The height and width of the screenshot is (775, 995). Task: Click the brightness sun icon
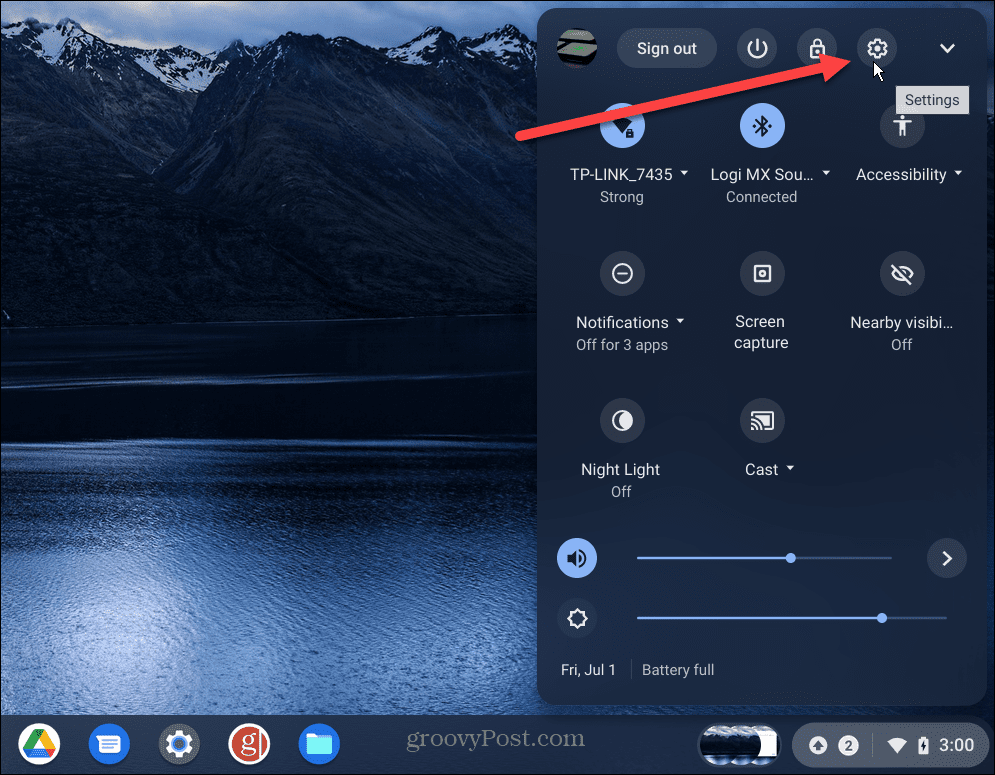577,618
